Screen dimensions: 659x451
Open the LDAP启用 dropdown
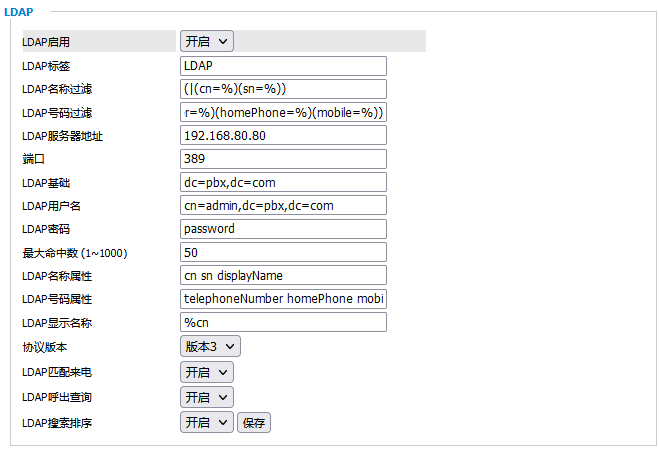(x=206, y=41)
